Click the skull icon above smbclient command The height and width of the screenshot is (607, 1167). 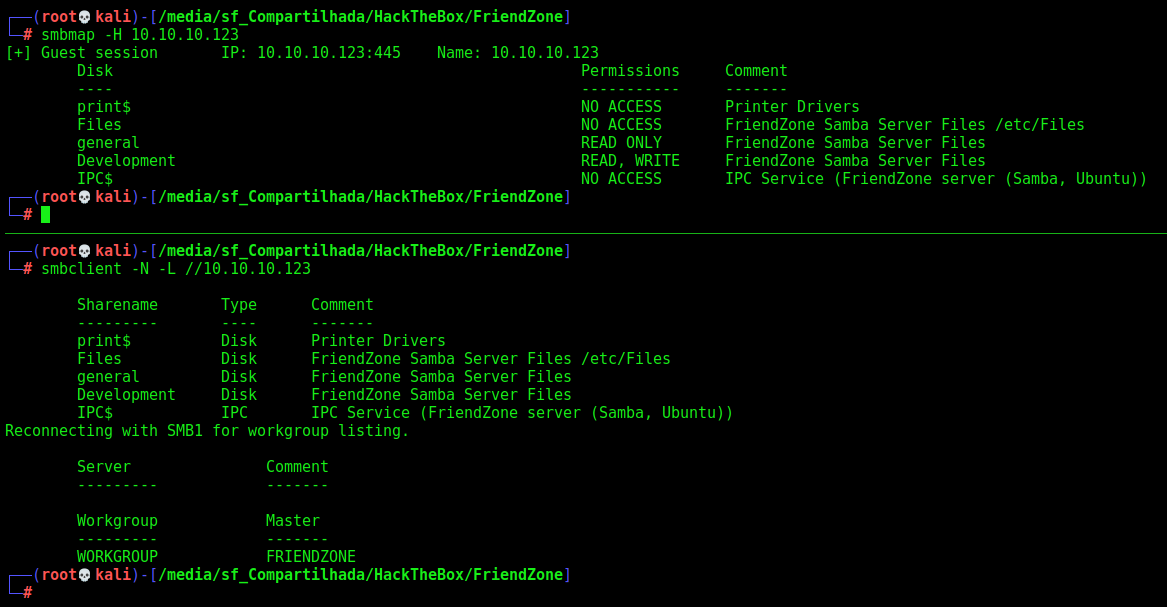point(85,251)
